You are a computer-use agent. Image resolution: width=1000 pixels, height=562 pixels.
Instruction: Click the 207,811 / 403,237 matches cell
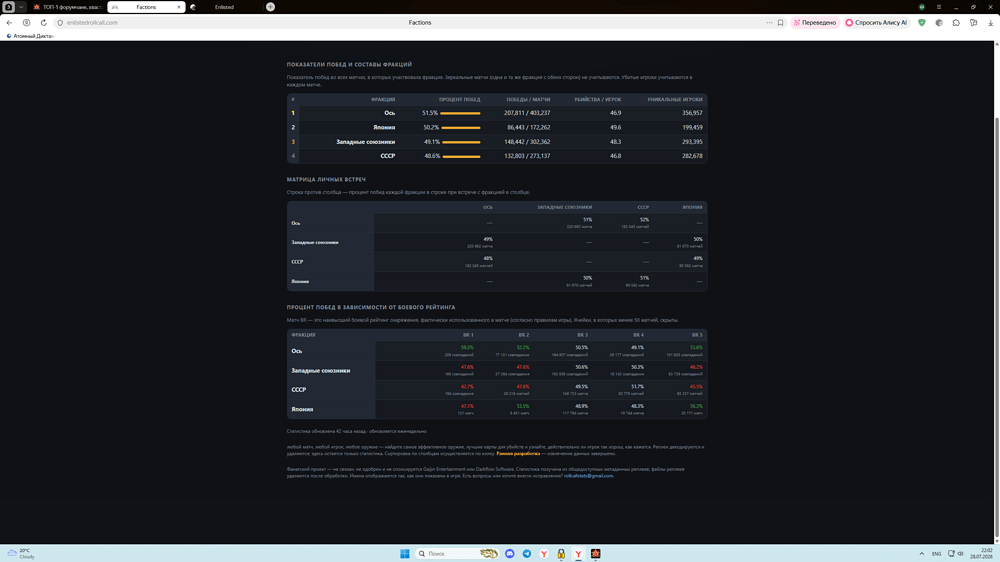click(x=527, y=113)
